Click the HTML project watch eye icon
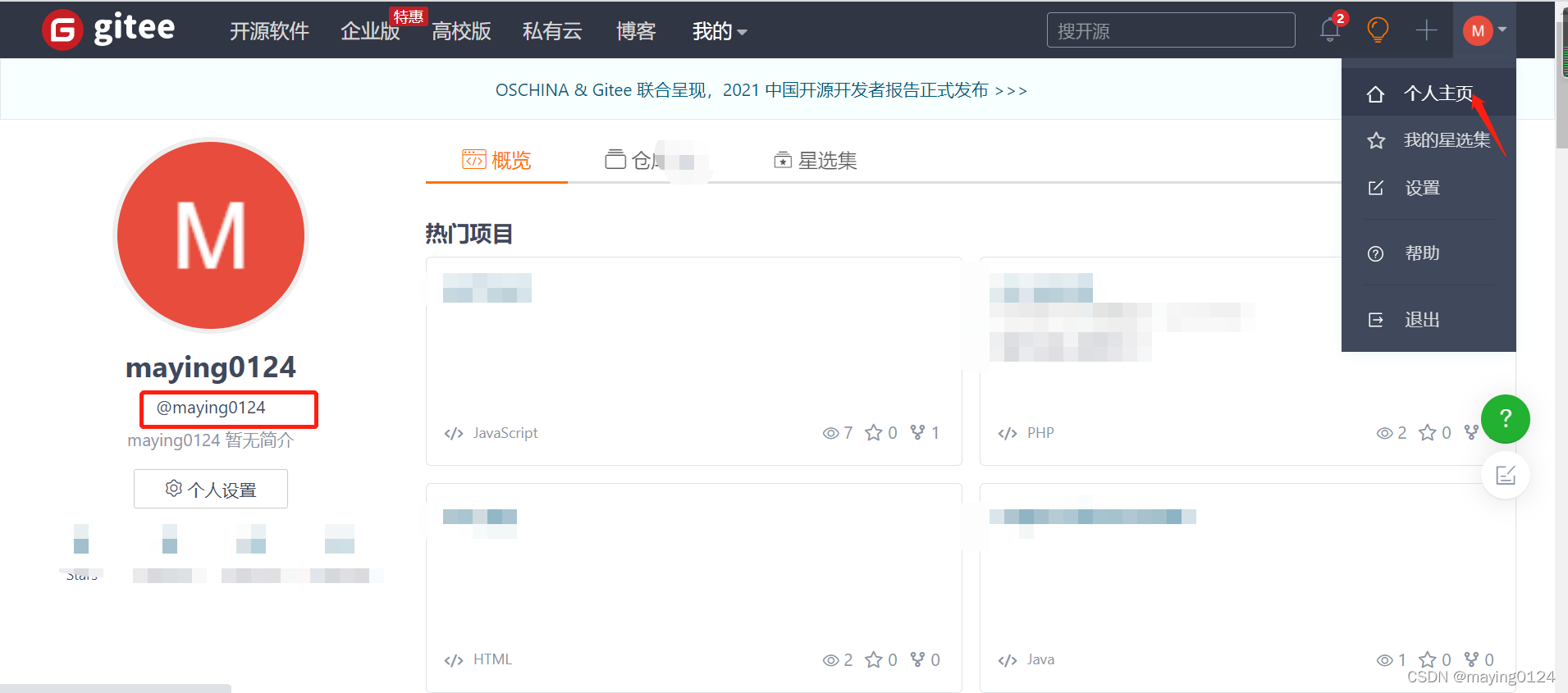This screenshot has width=1568, height=693. tap(830, 660)
